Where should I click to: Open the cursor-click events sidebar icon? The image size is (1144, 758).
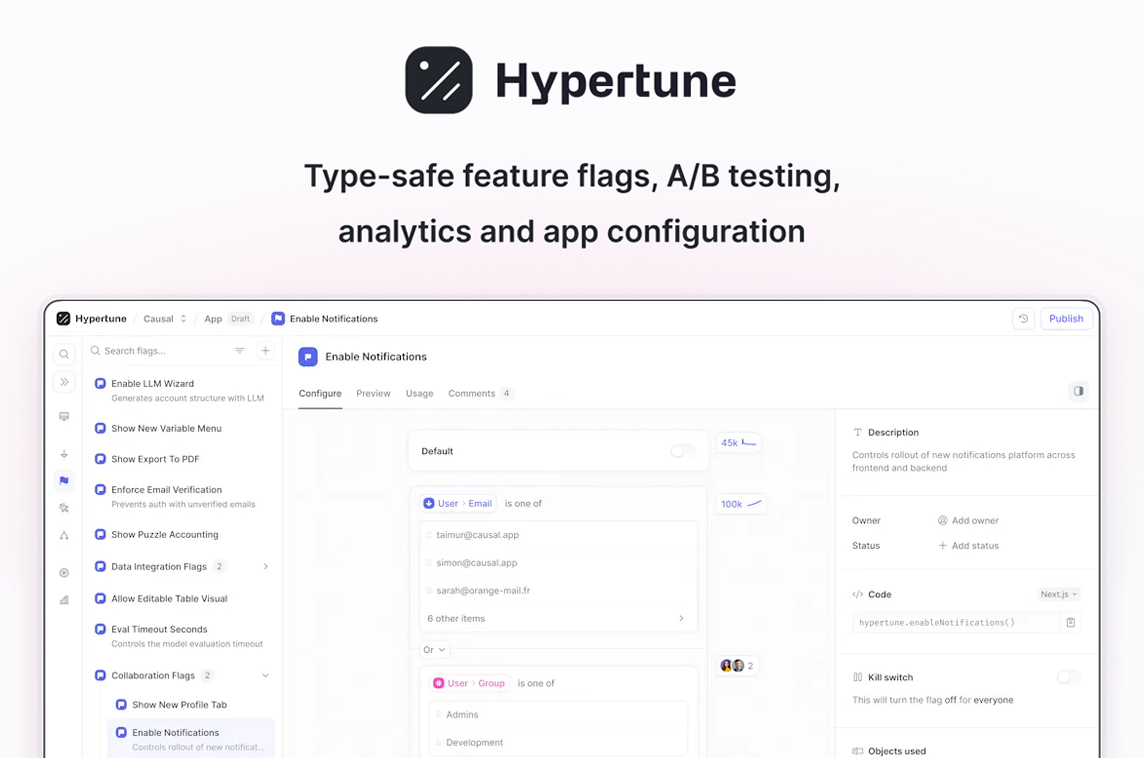point(64,508)
